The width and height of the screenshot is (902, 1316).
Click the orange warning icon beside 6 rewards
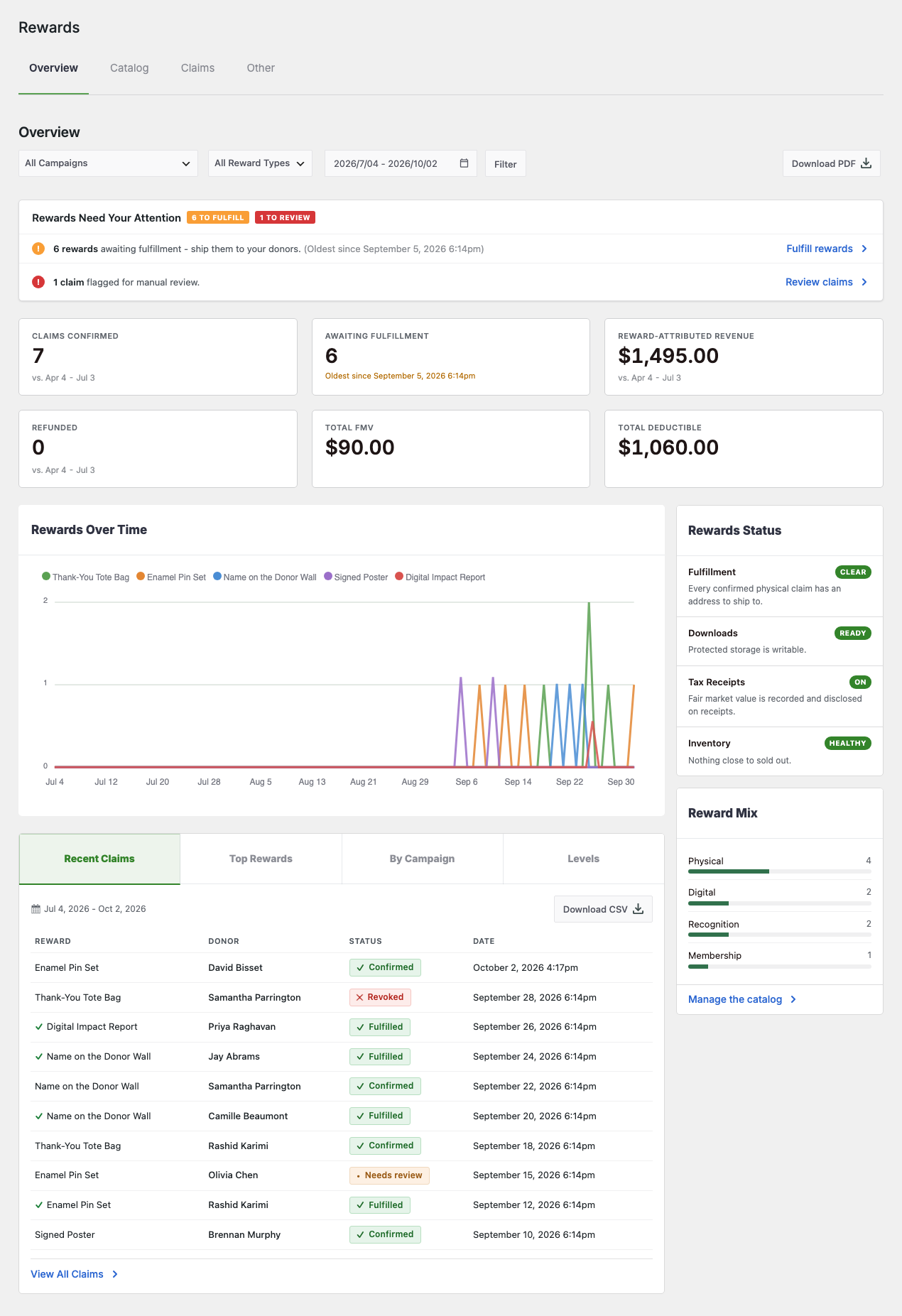click(38, 249)
